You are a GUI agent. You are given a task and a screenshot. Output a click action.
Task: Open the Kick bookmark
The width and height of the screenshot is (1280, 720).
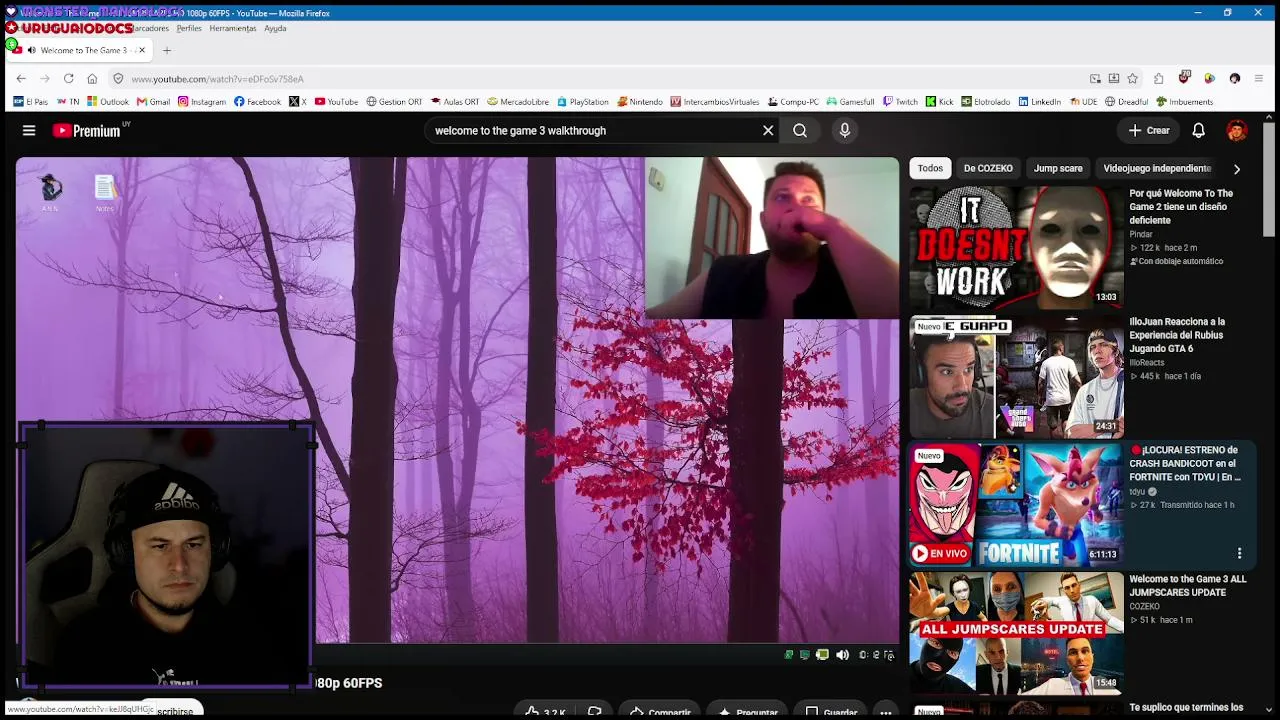[940, 102]
